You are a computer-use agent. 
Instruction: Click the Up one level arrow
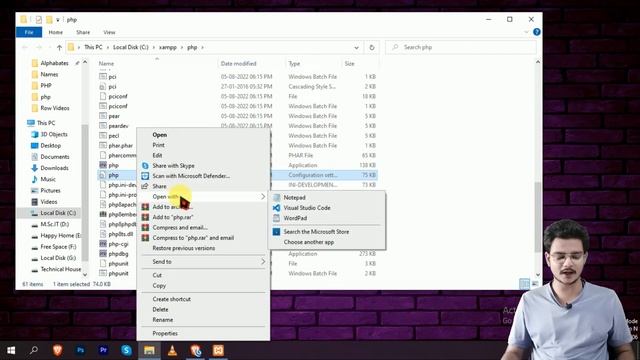tap(59, 47)
